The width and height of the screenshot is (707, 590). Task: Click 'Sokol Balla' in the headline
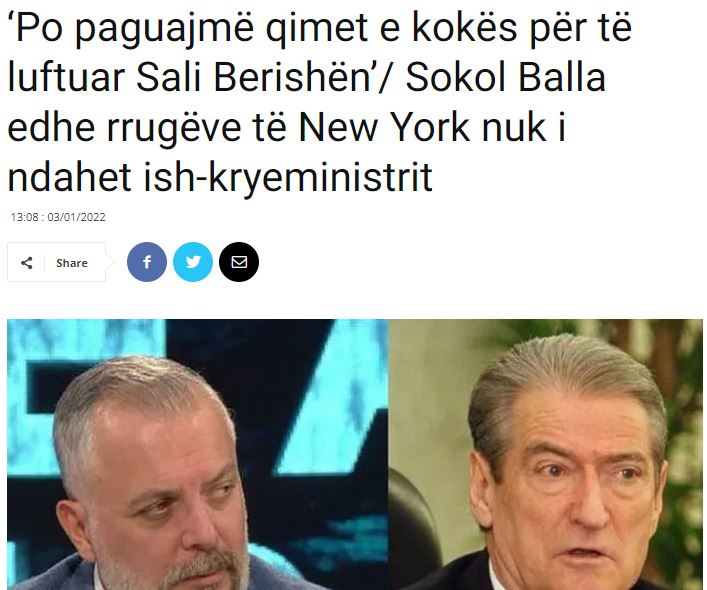[505, 77]
